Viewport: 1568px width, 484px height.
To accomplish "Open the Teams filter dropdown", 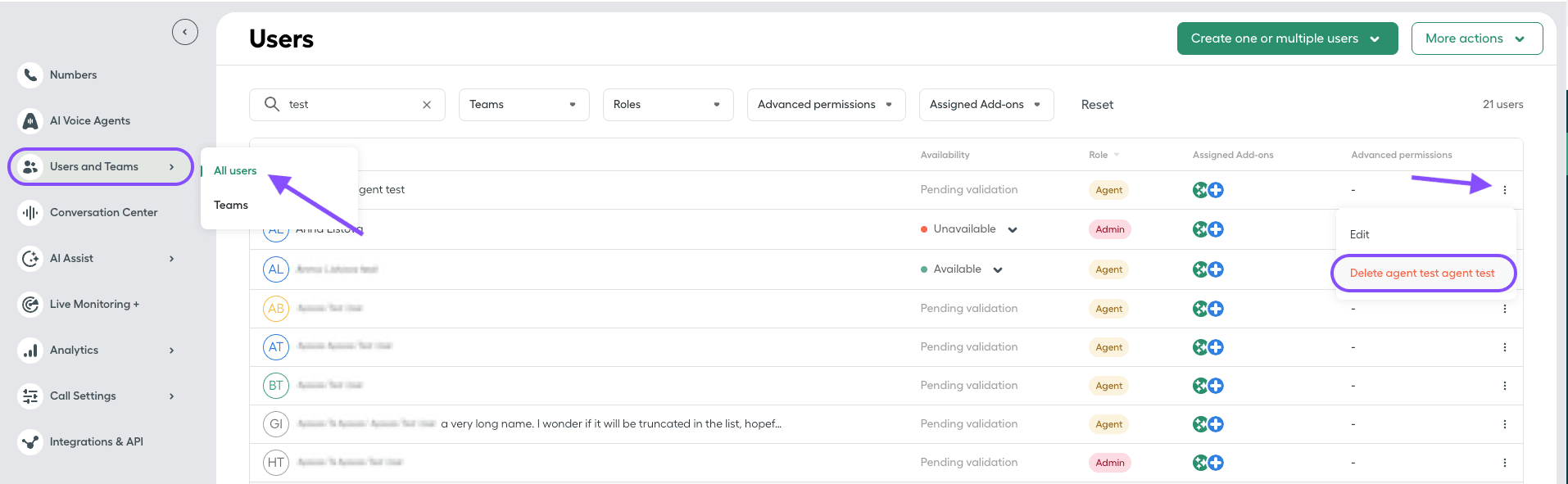I will click(x=524, y=105).
